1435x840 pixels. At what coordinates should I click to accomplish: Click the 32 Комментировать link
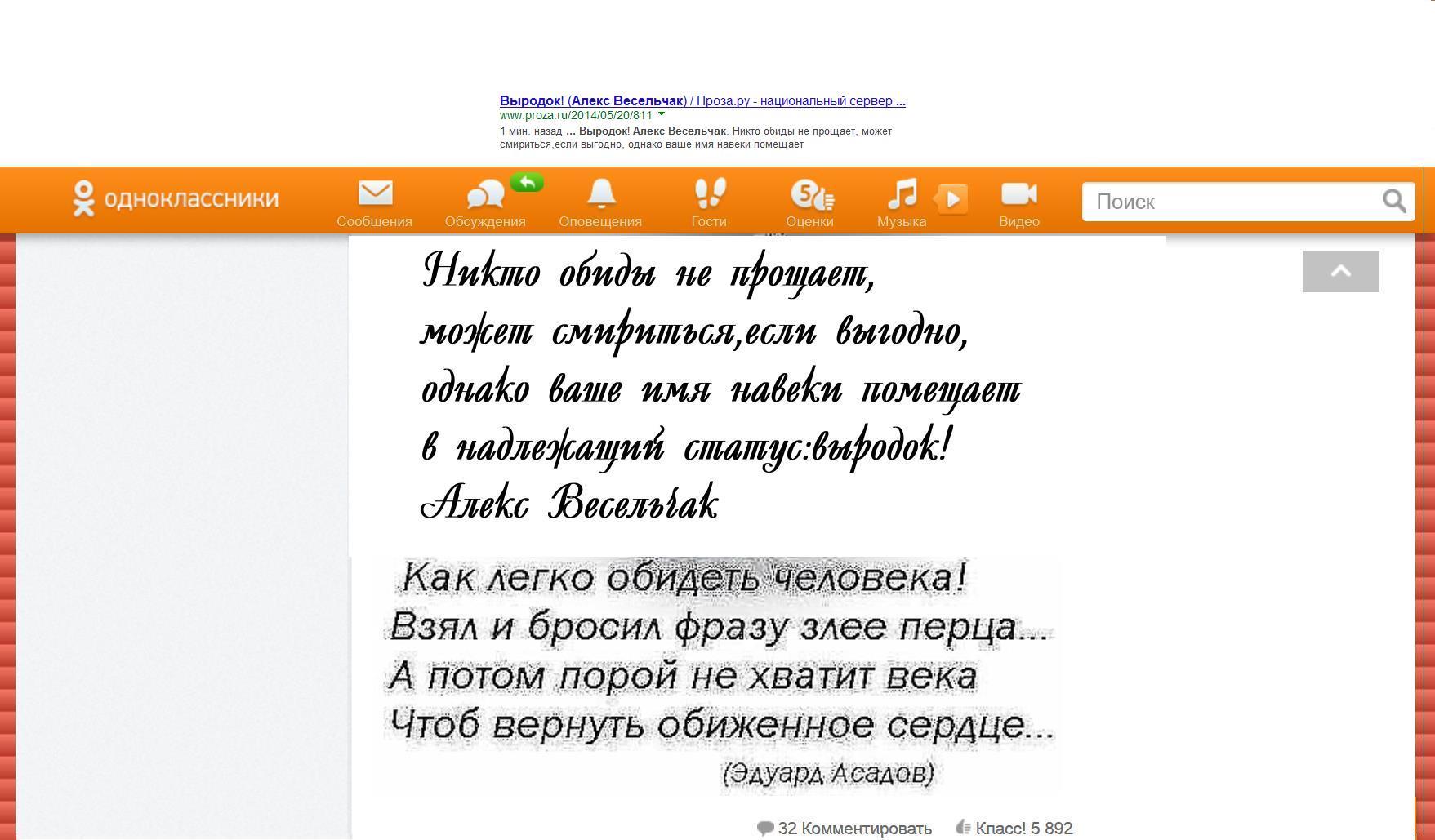tap(854, 829)
